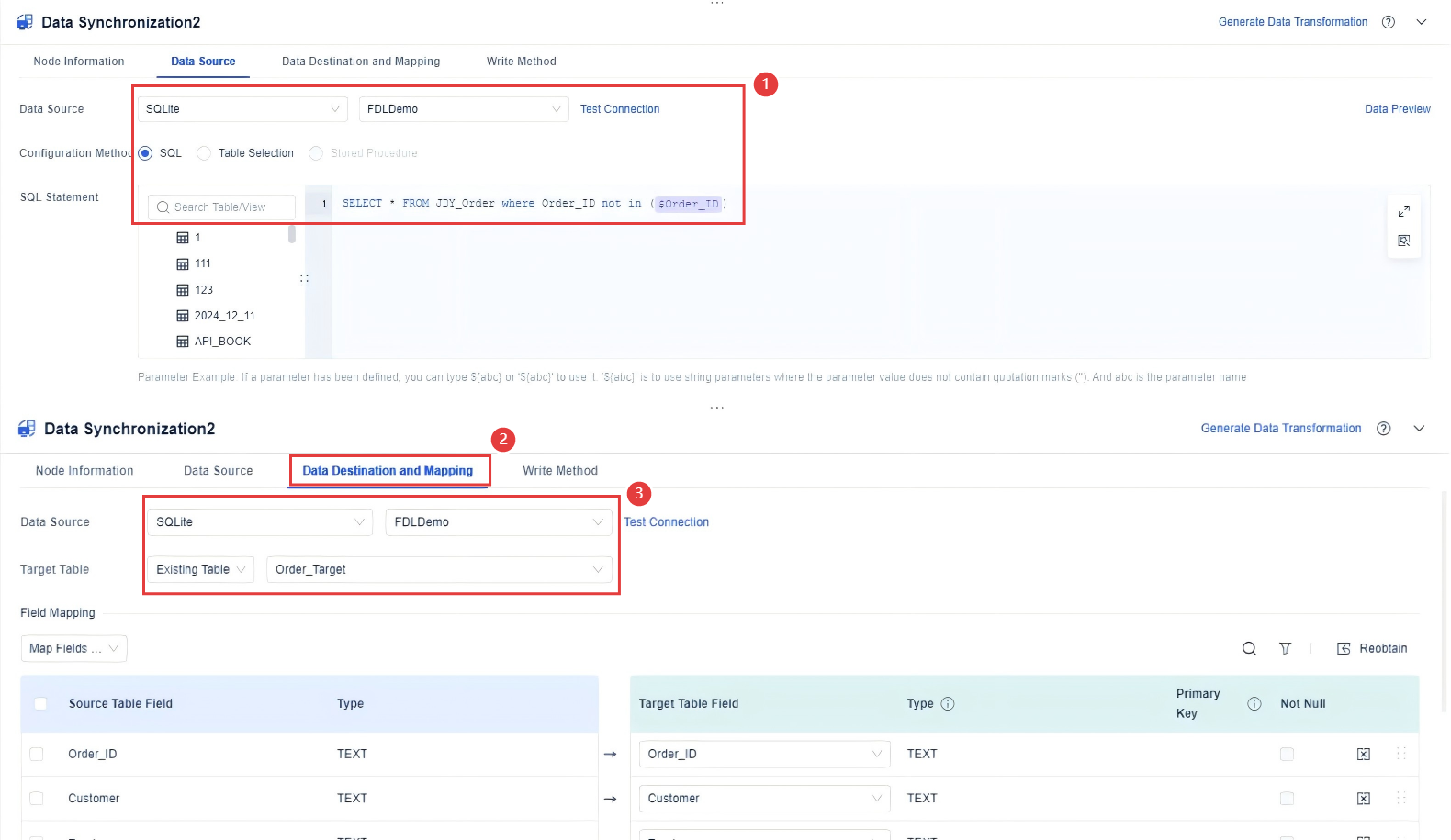The width and height of the screenshot is (1451, 840).
Task: Switch to Node Information tab in top panel
Action: (x=79, y=62)
